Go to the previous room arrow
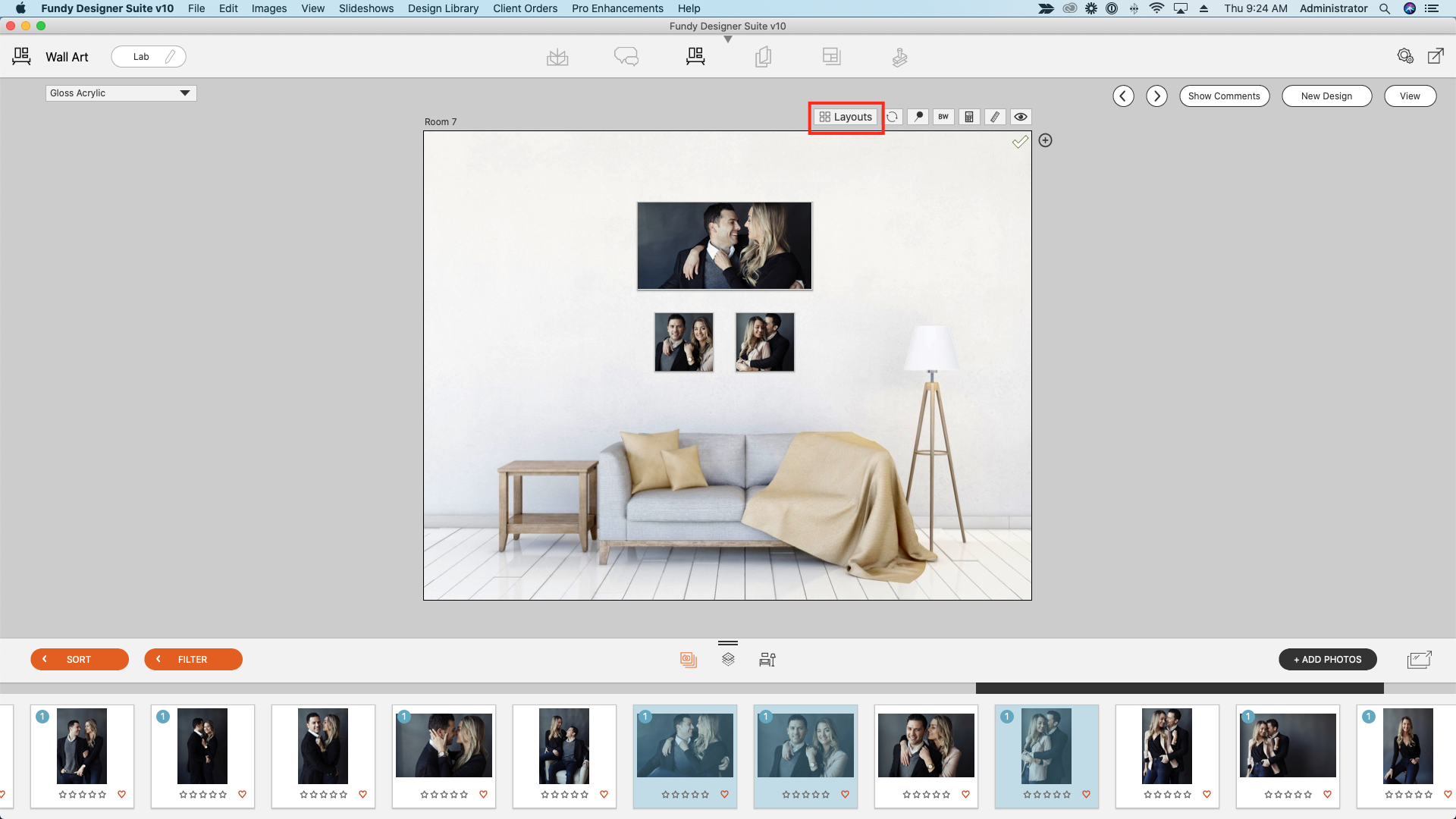 click(1123, 96)
